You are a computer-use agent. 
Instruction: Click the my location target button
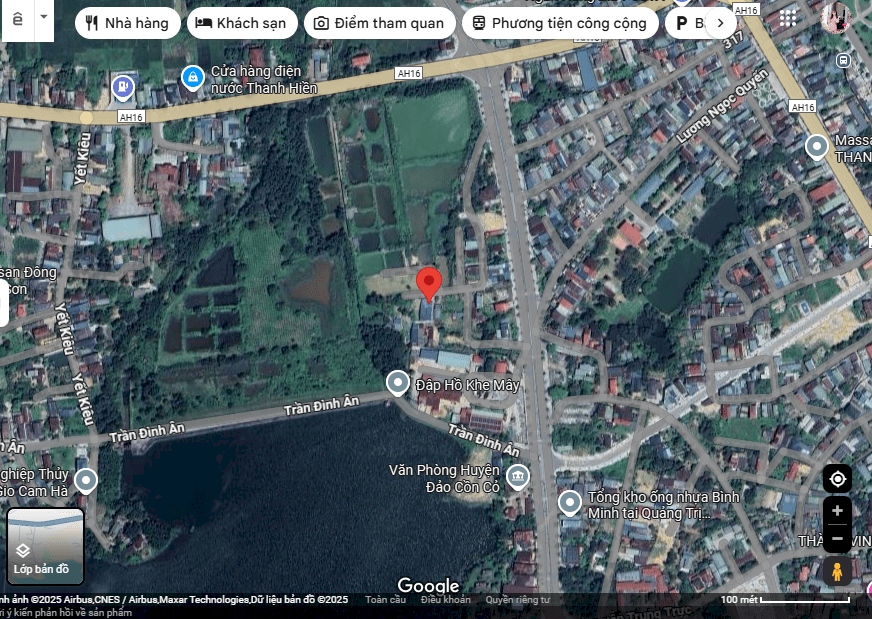(837, 479)
